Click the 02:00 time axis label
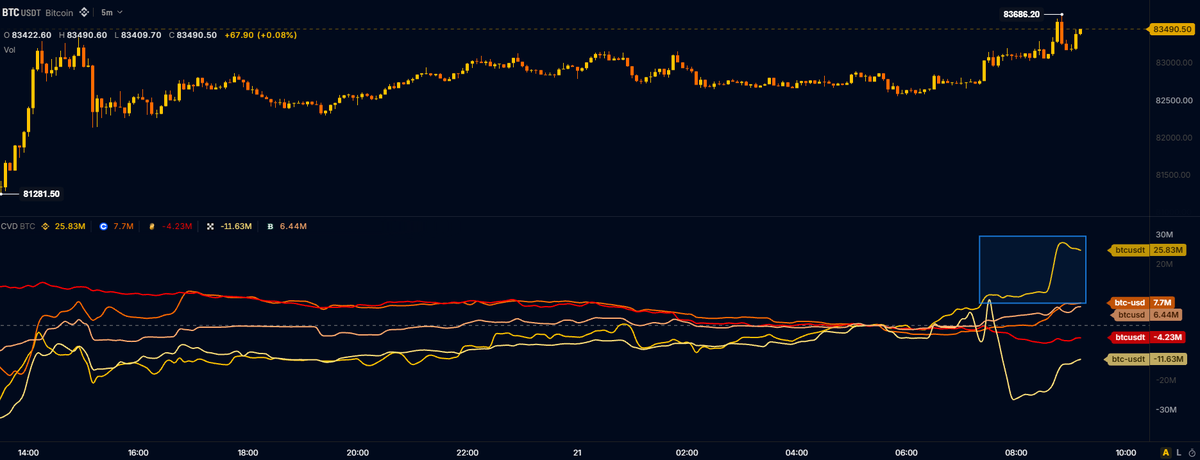The image size is (1200, 460). (x=687, y=453)
